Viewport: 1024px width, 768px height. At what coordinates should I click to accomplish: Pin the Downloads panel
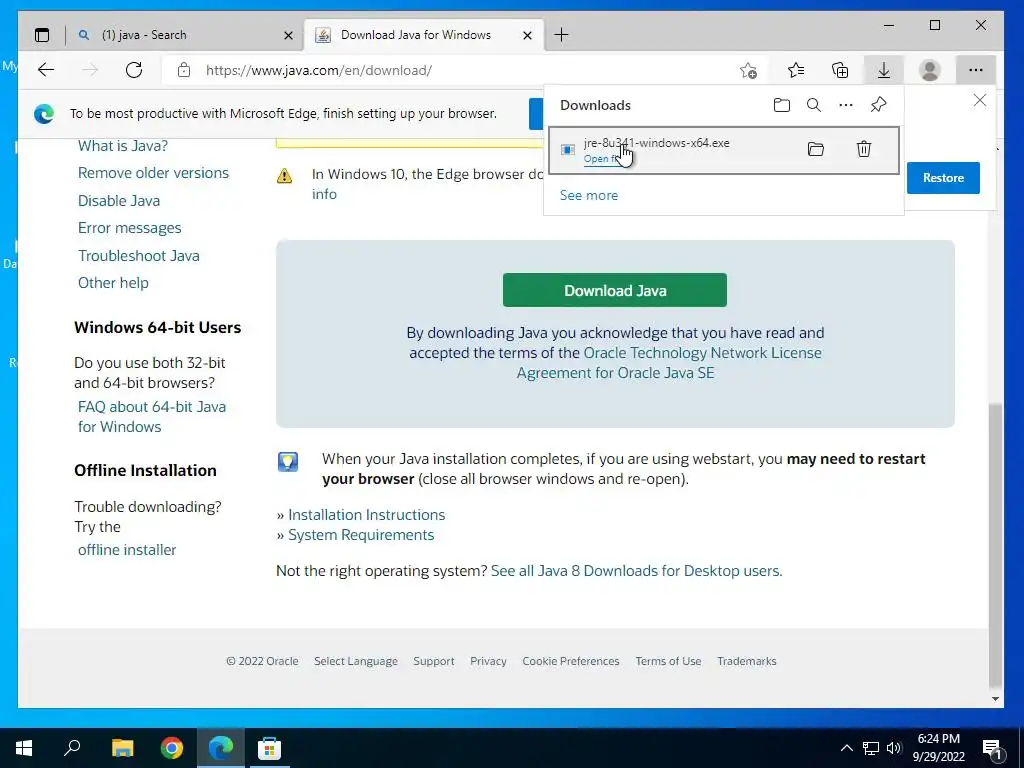(878, 104)
